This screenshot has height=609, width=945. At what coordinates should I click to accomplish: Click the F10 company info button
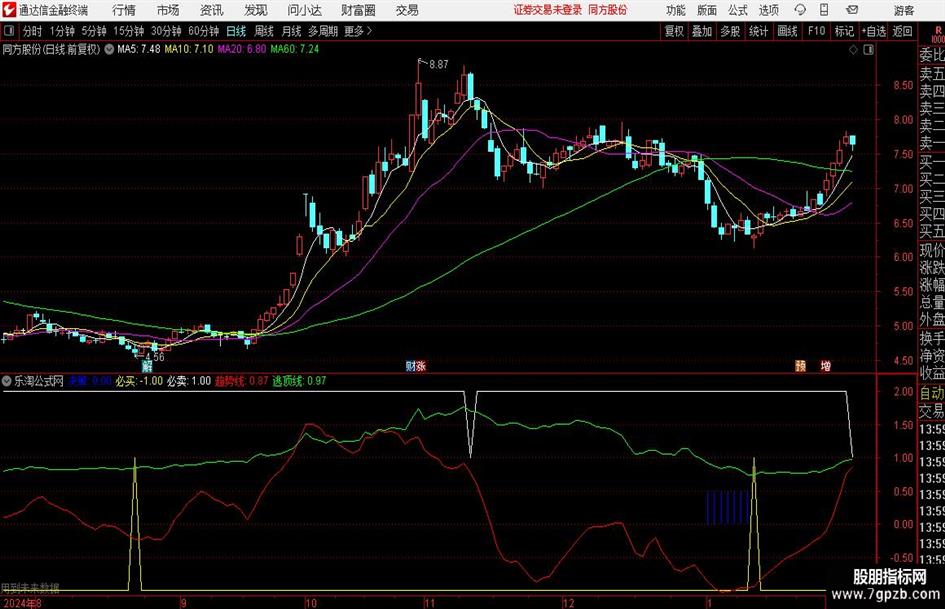point(816,31)
